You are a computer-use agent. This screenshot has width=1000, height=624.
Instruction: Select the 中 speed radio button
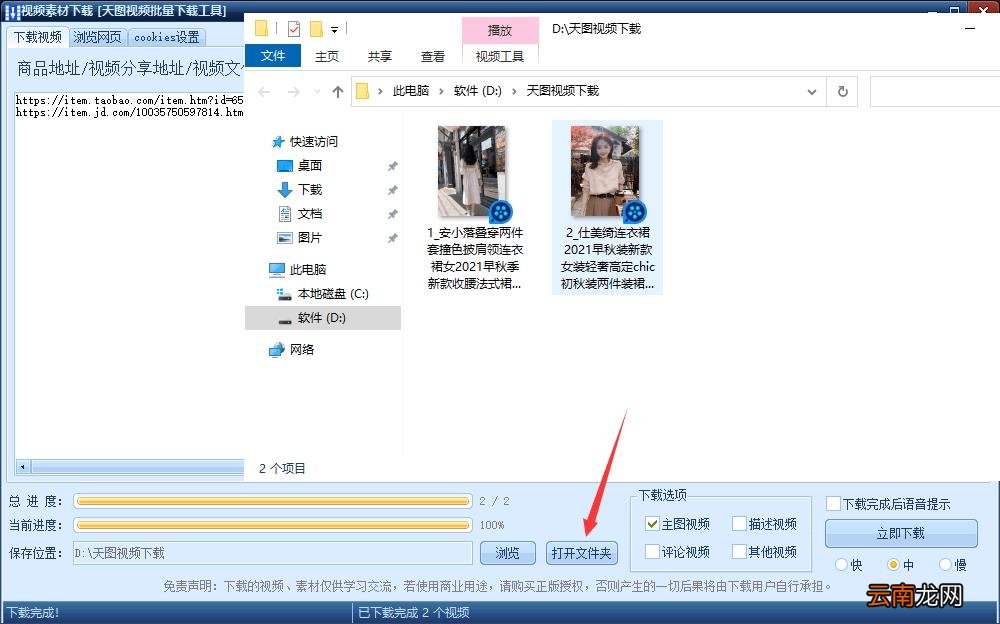point(893,565)
